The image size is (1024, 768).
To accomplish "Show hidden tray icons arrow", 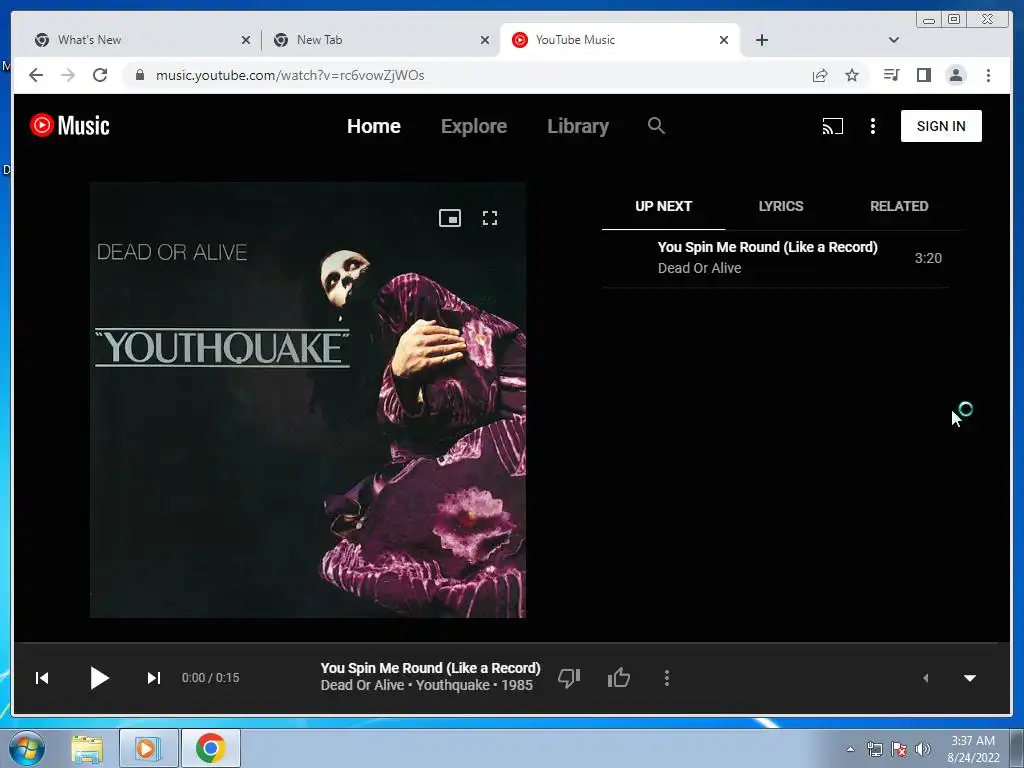I will [850, 749].
